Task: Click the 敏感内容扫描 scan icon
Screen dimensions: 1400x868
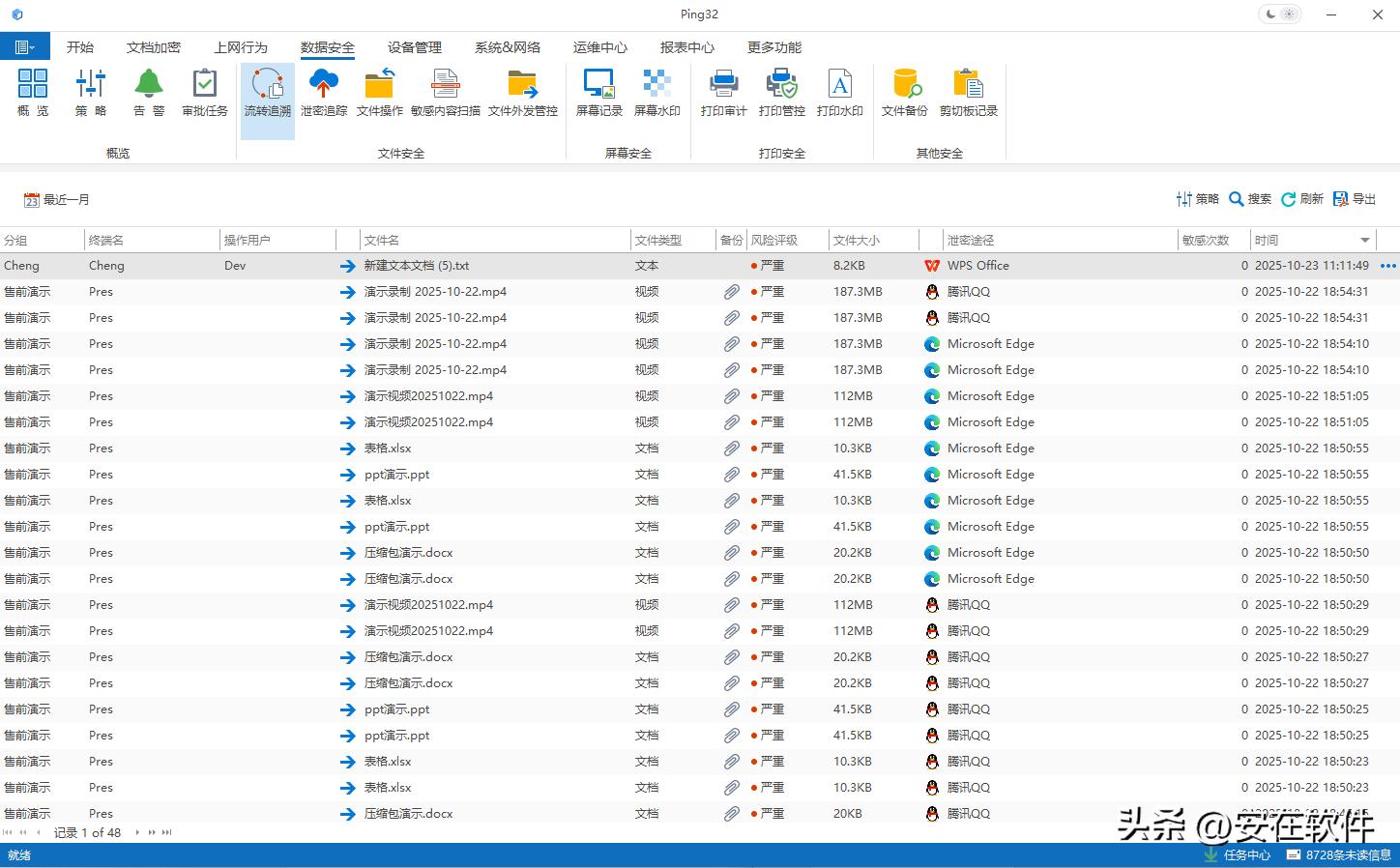Action: 445,93
